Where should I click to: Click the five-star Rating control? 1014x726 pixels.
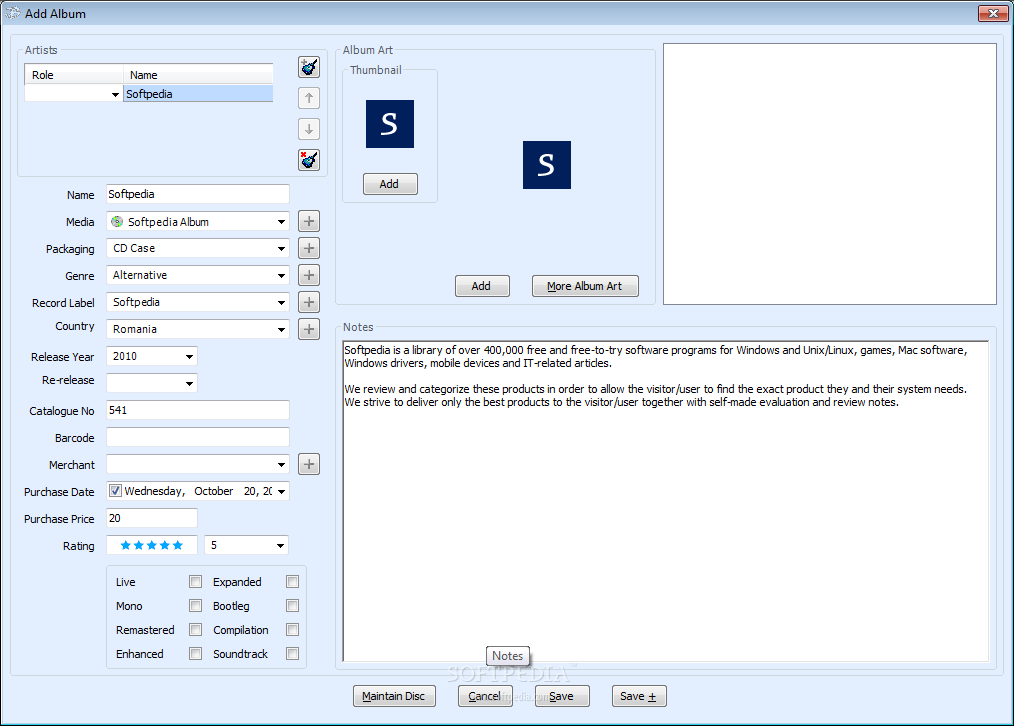[x=151, y=546]
